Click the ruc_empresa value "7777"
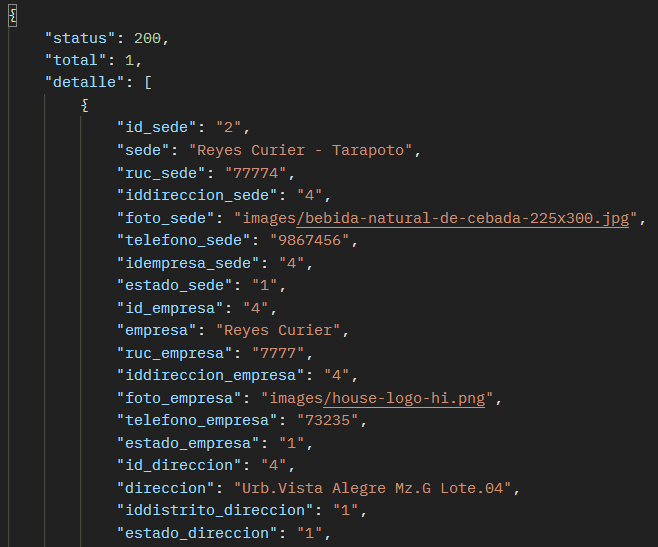658x547 pixels. coord(282,353)
